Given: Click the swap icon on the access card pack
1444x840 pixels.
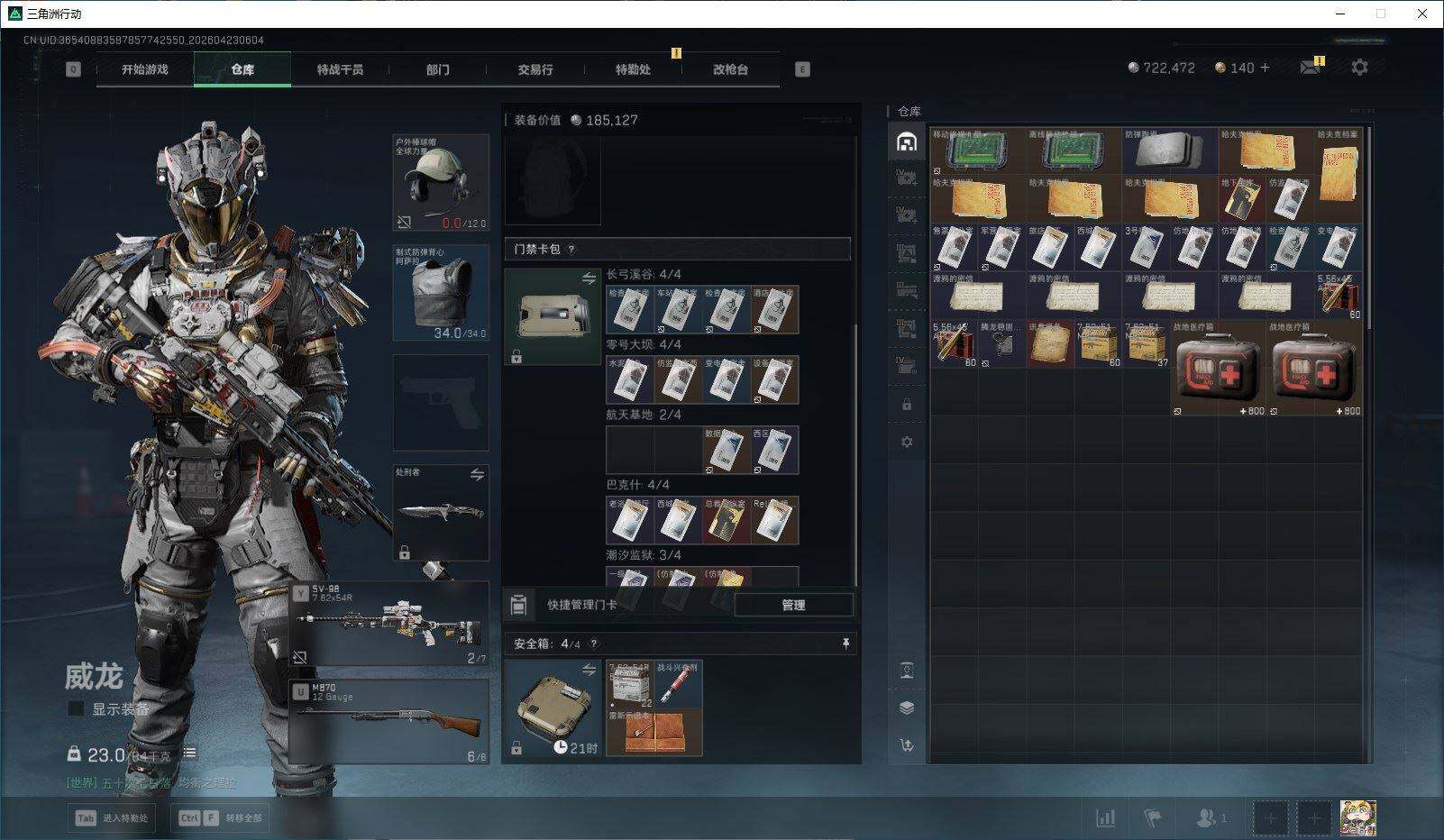Looking at the screenshot, I should click(589, 278).
